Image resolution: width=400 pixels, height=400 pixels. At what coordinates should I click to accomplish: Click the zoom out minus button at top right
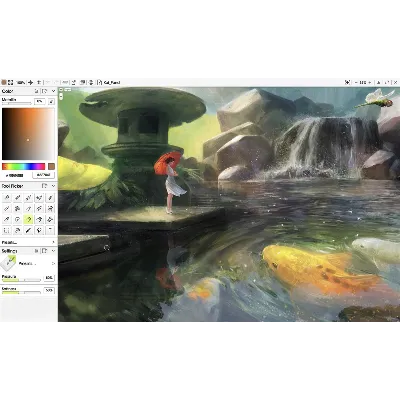point(356,82)
